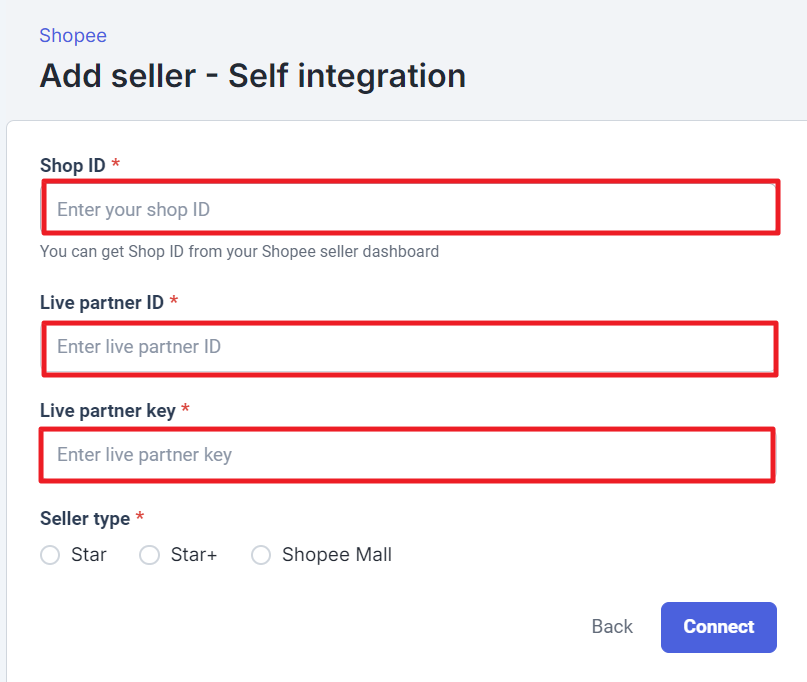Click the 'Shopee Mall' option text

(x=337, y=555)
